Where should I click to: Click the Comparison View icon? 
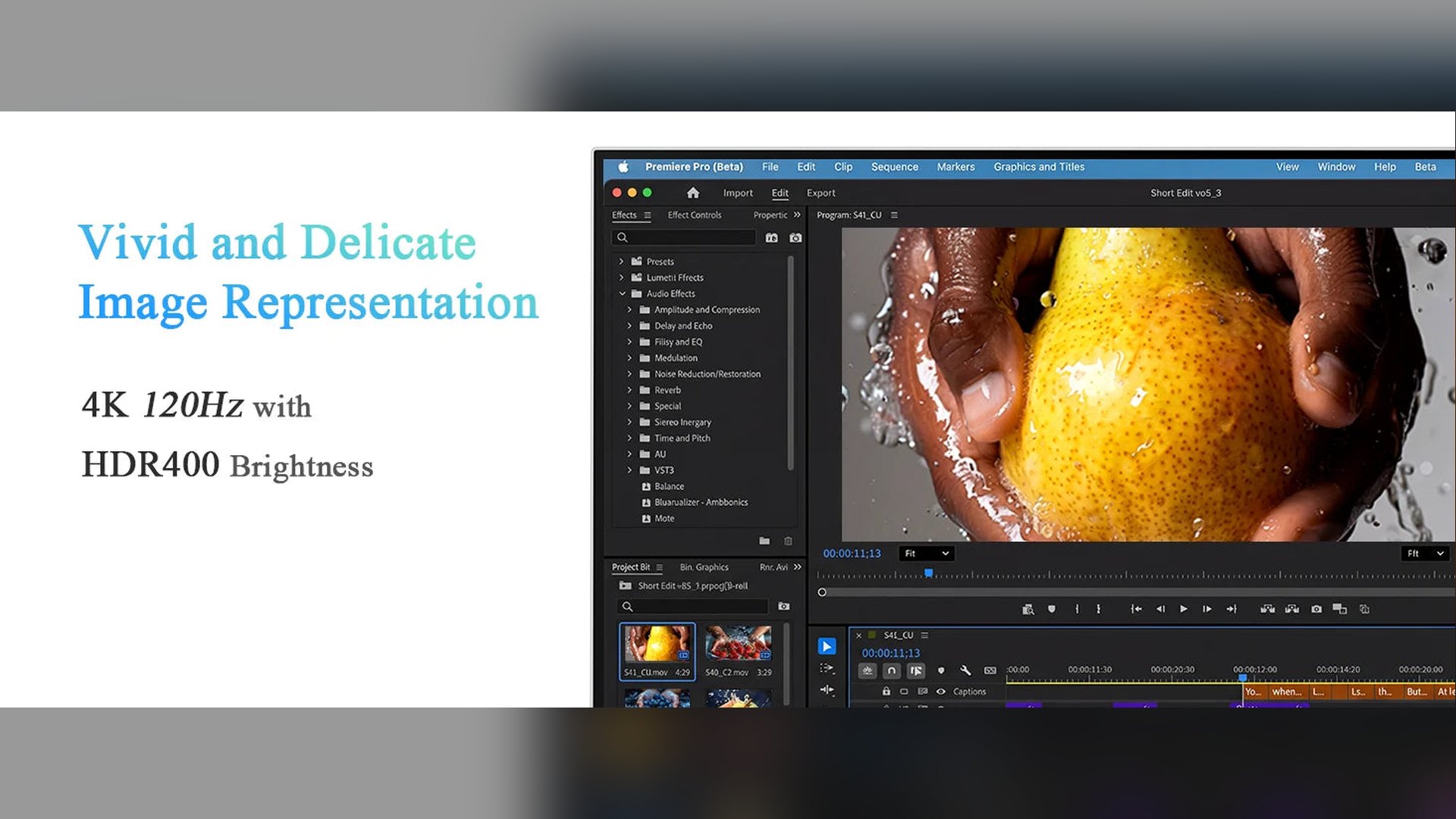(x=1340, y=609)
